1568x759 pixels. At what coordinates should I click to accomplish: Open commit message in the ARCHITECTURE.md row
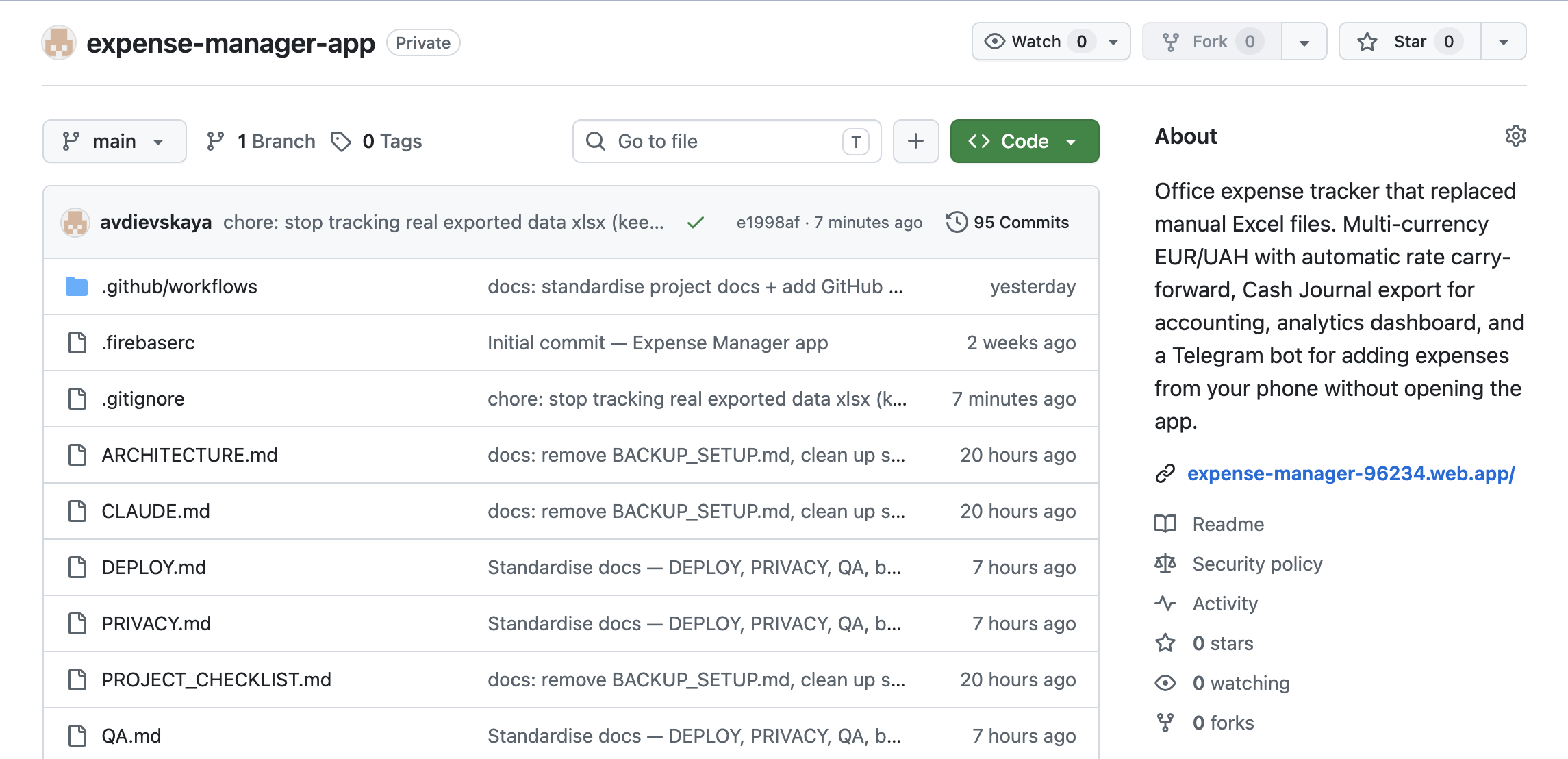click(x=696, y=455)
